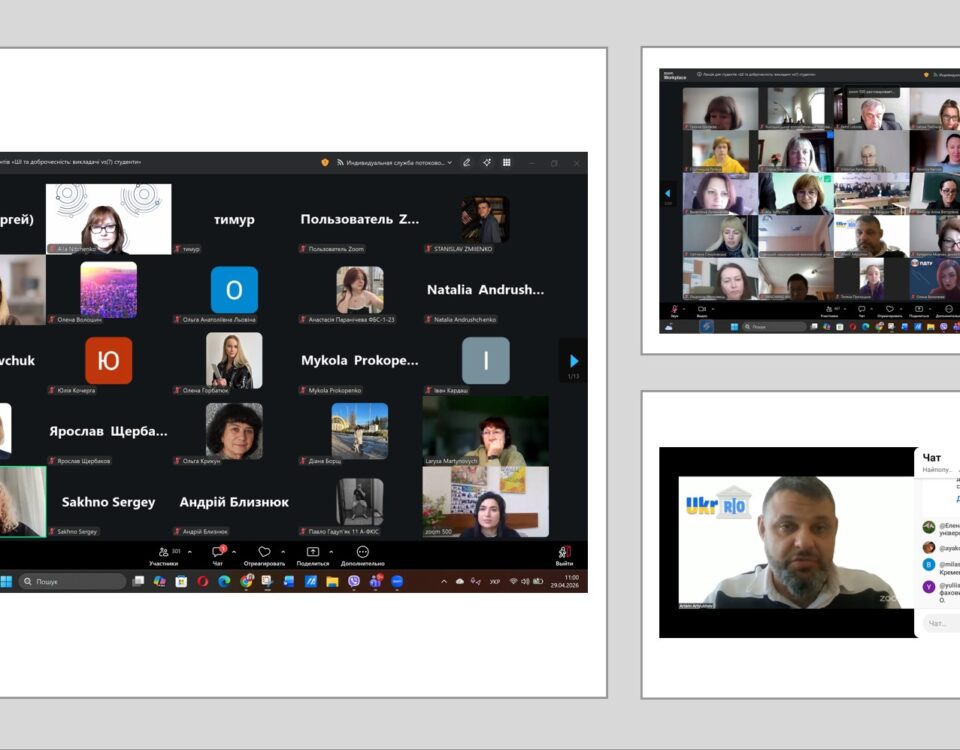Select Larysa Martynovych video thumbnail

point(485,430)
